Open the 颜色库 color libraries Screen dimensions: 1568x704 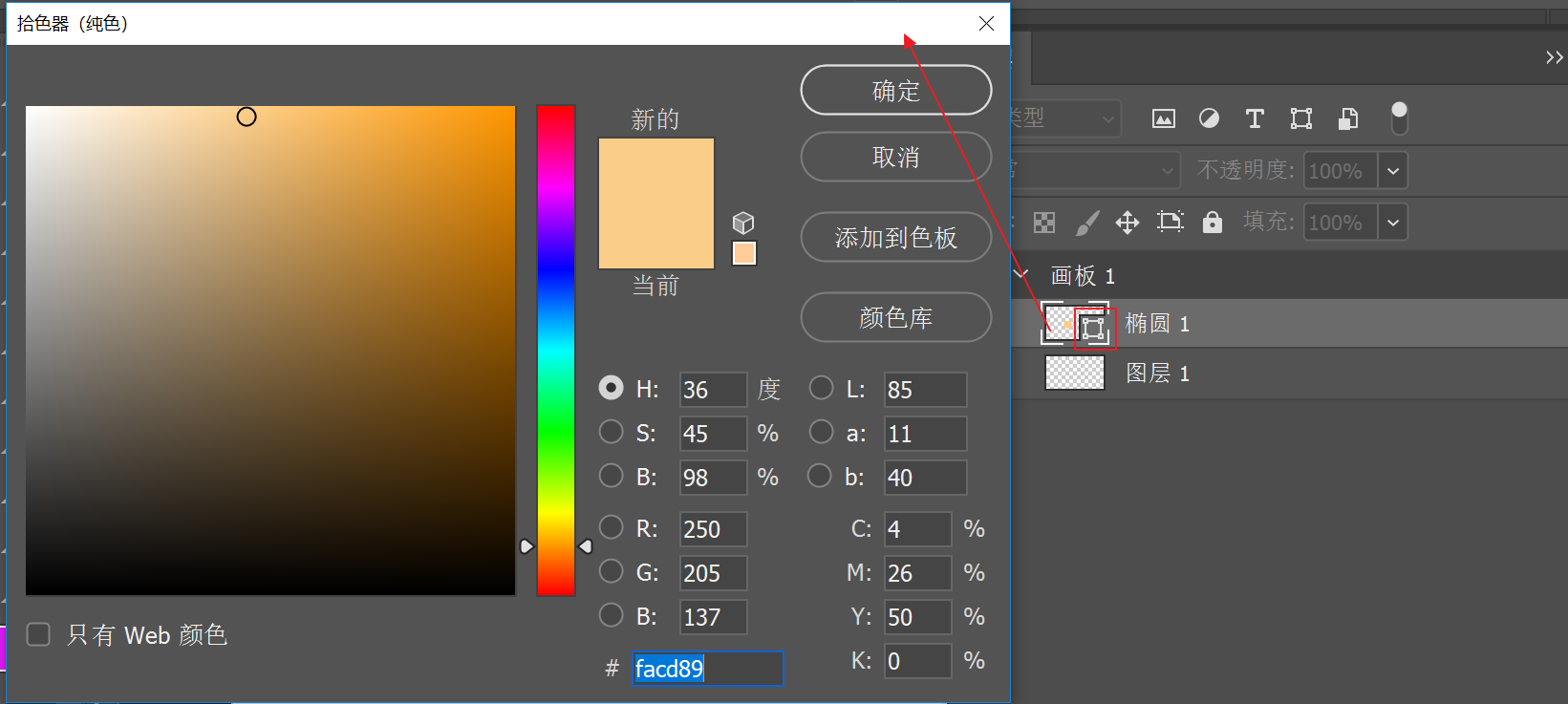[896, 317]
